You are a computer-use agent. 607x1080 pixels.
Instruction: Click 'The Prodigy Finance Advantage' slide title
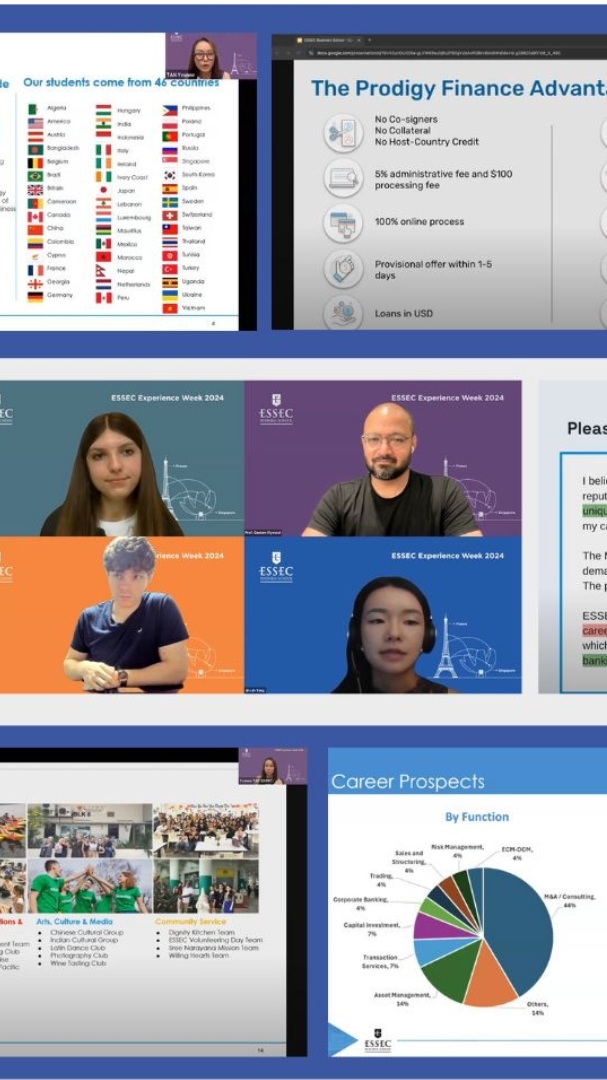[x=458, y=88]
